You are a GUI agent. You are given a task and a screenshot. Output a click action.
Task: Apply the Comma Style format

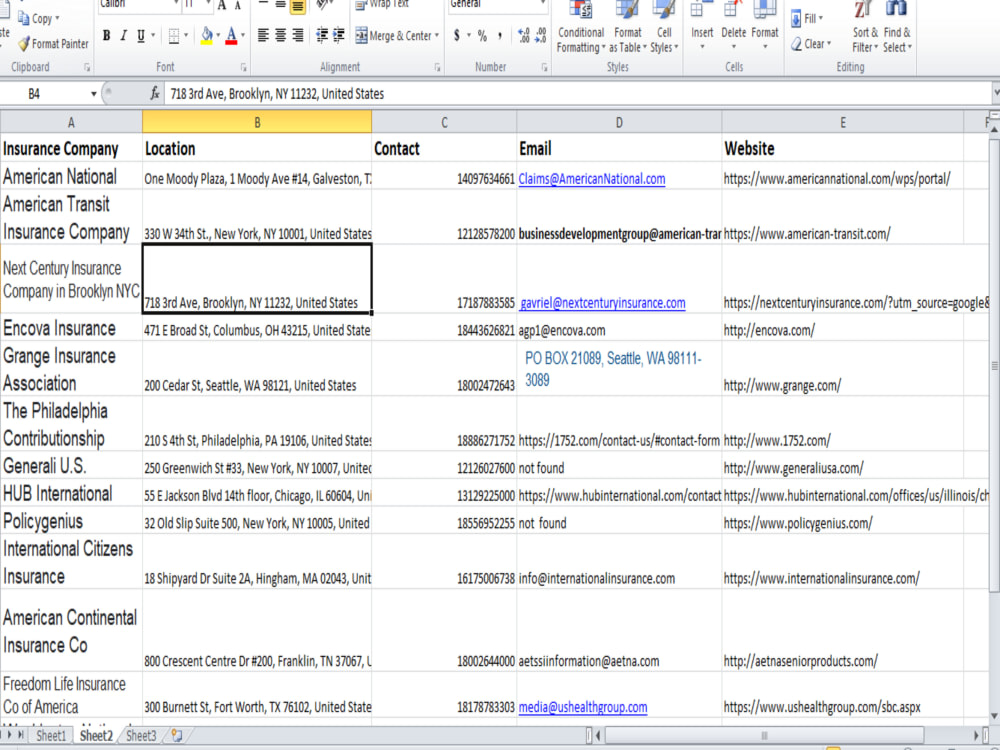(499, 36)
